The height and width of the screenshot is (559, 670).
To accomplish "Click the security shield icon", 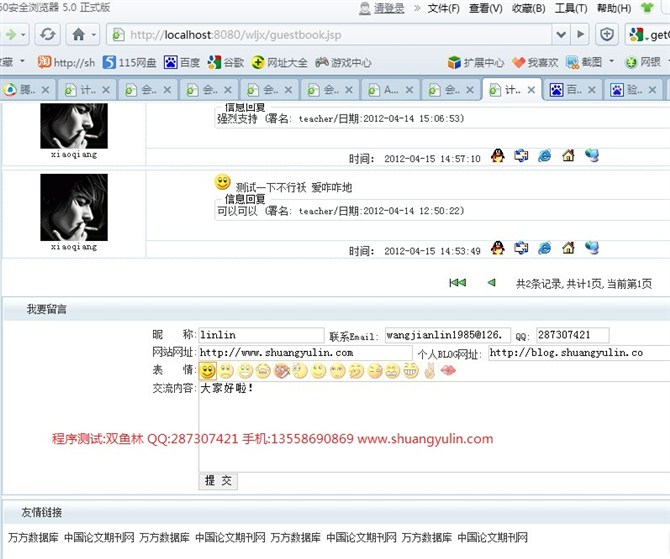I will pos(607,35).
